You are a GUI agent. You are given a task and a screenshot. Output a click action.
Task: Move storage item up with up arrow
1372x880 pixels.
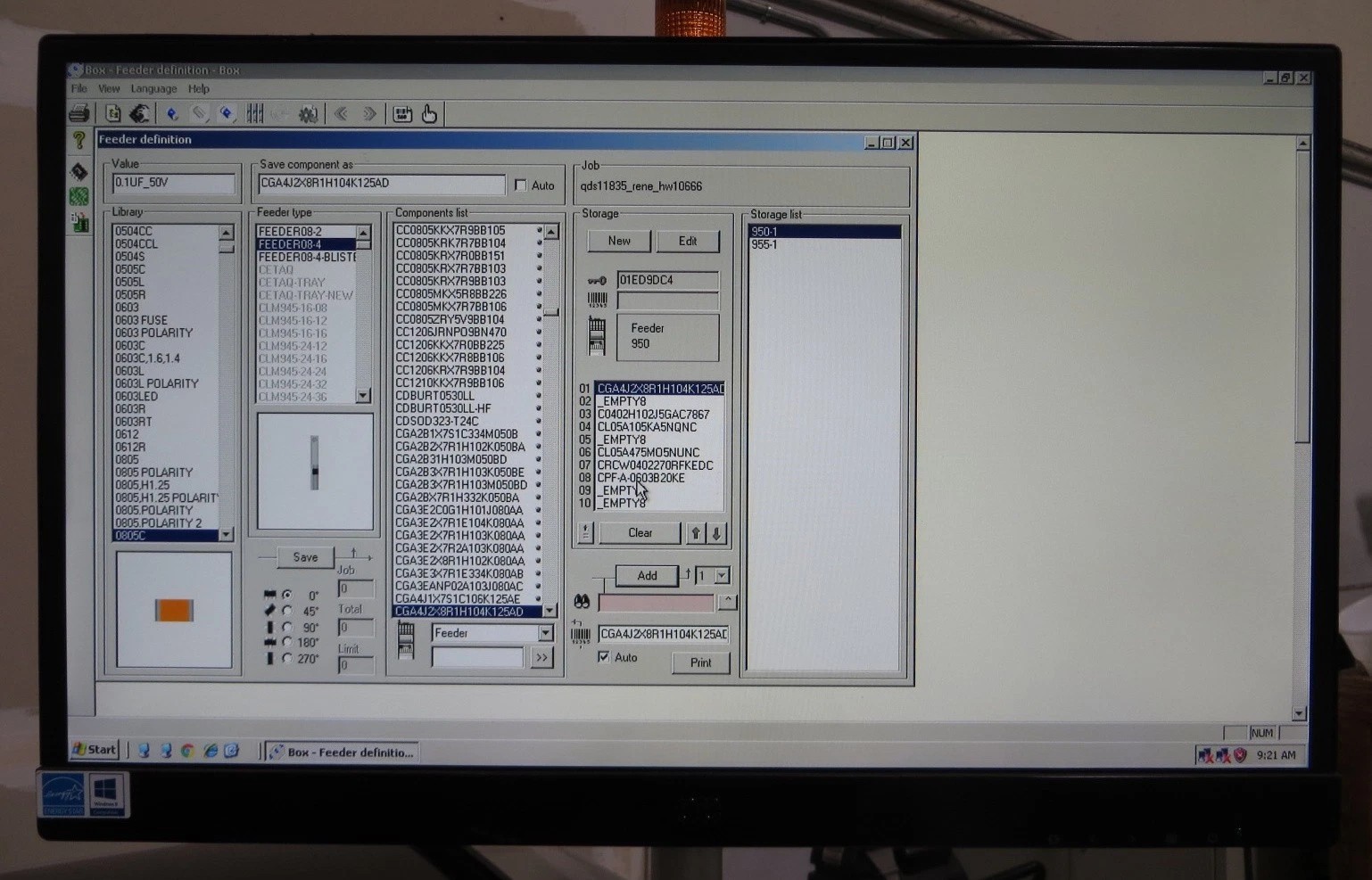click(696, 533)
